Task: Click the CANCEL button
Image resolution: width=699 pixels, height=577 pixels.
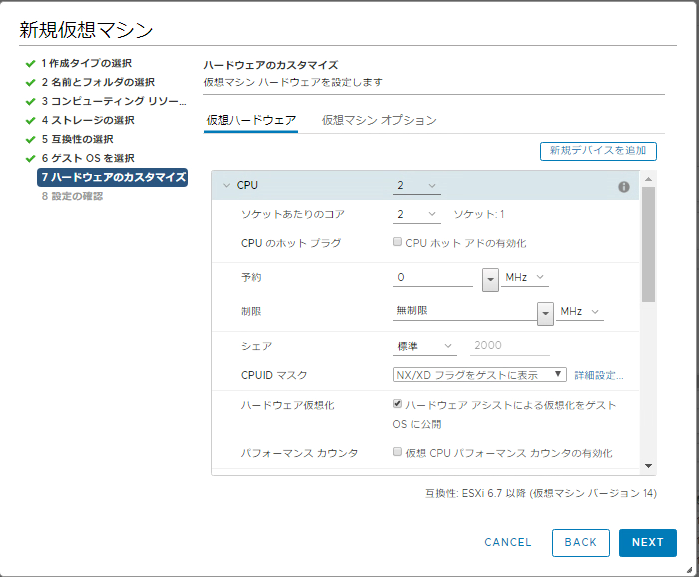Action: [x=508, y=542]
